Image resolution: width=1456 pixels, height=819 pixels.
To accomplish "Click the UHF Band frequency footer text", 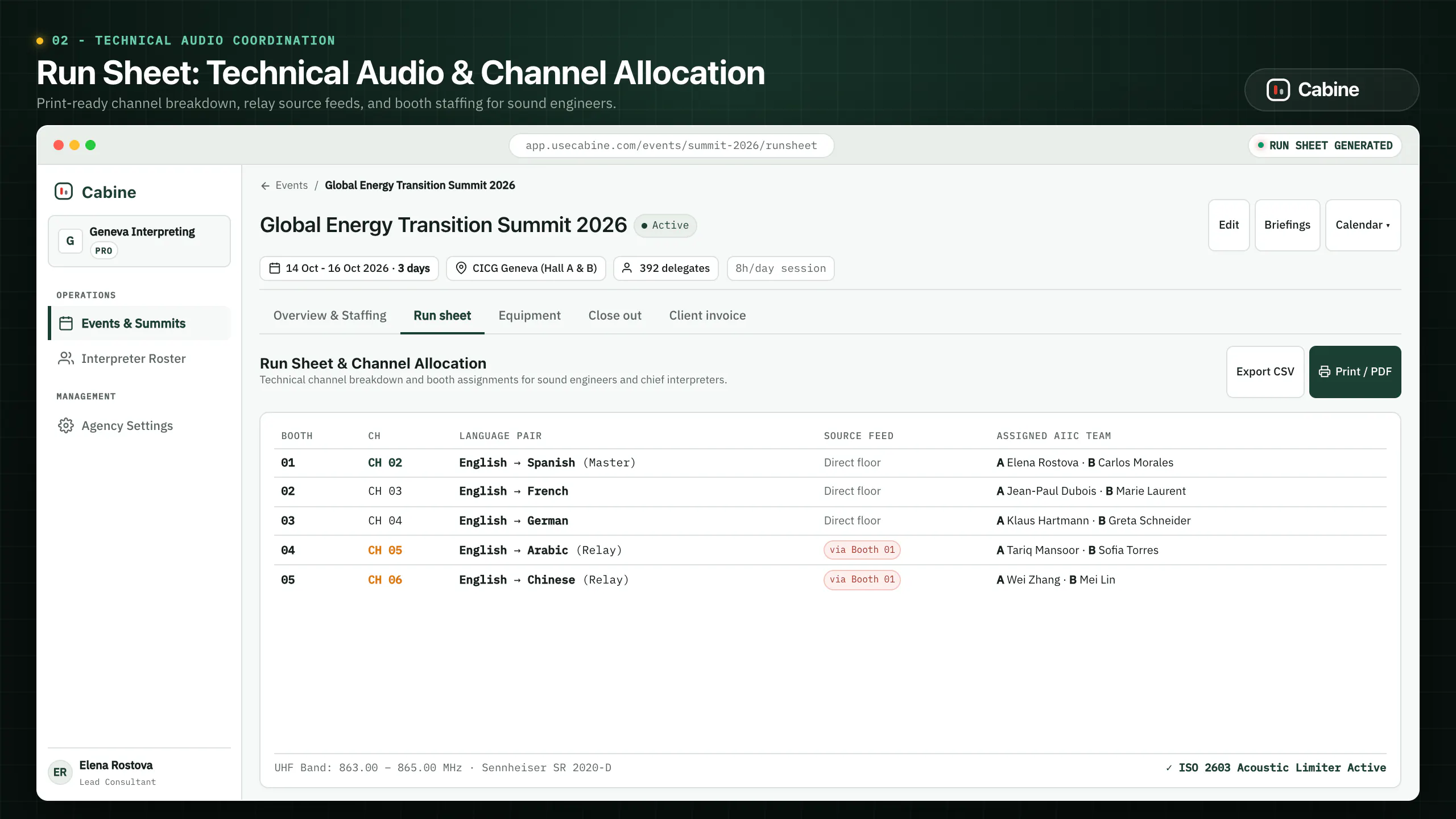I will [x=442, y=768].
